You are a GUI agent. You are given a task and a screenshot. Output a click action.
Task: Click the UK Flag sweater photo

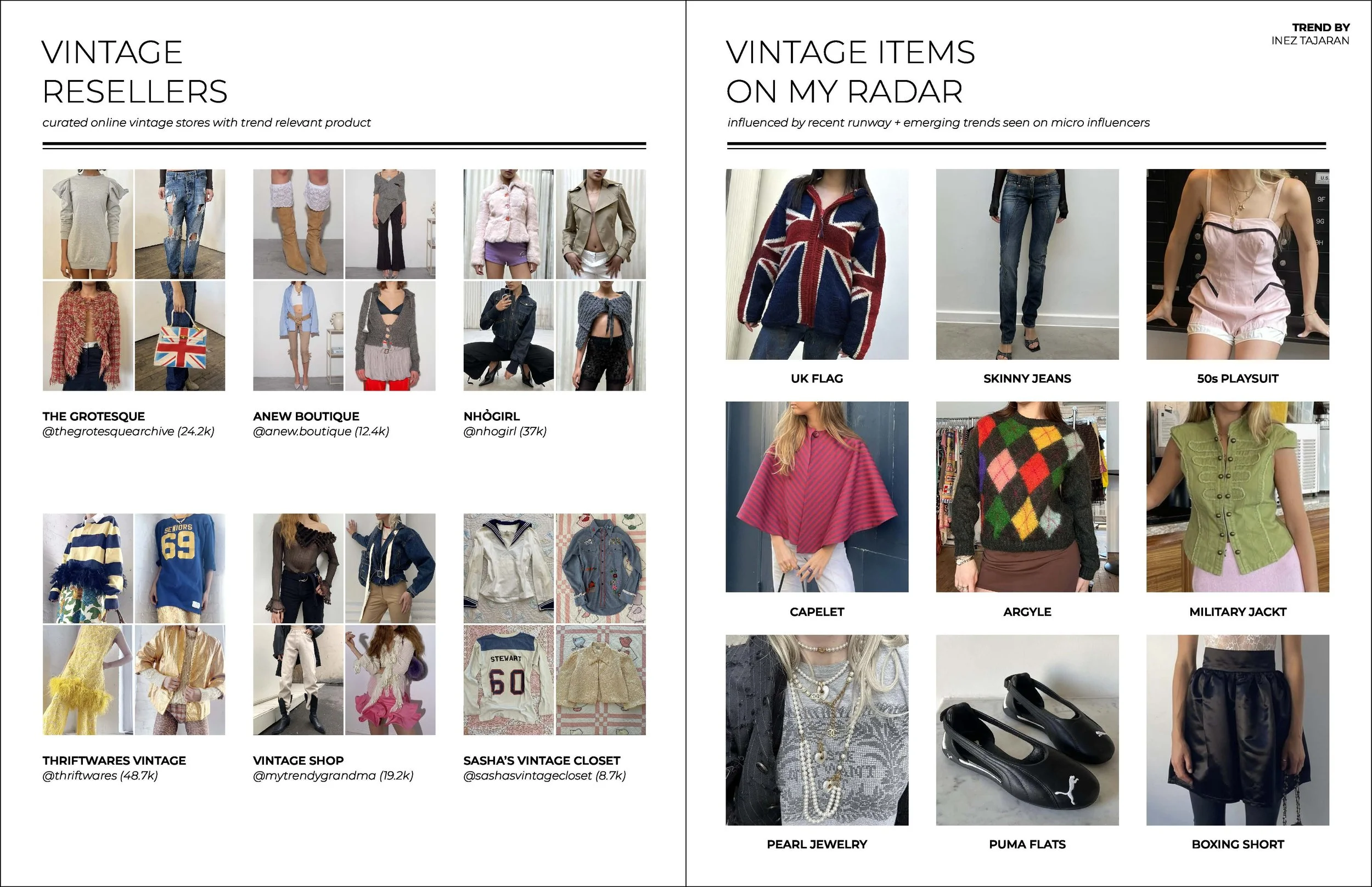click(817, 264)
